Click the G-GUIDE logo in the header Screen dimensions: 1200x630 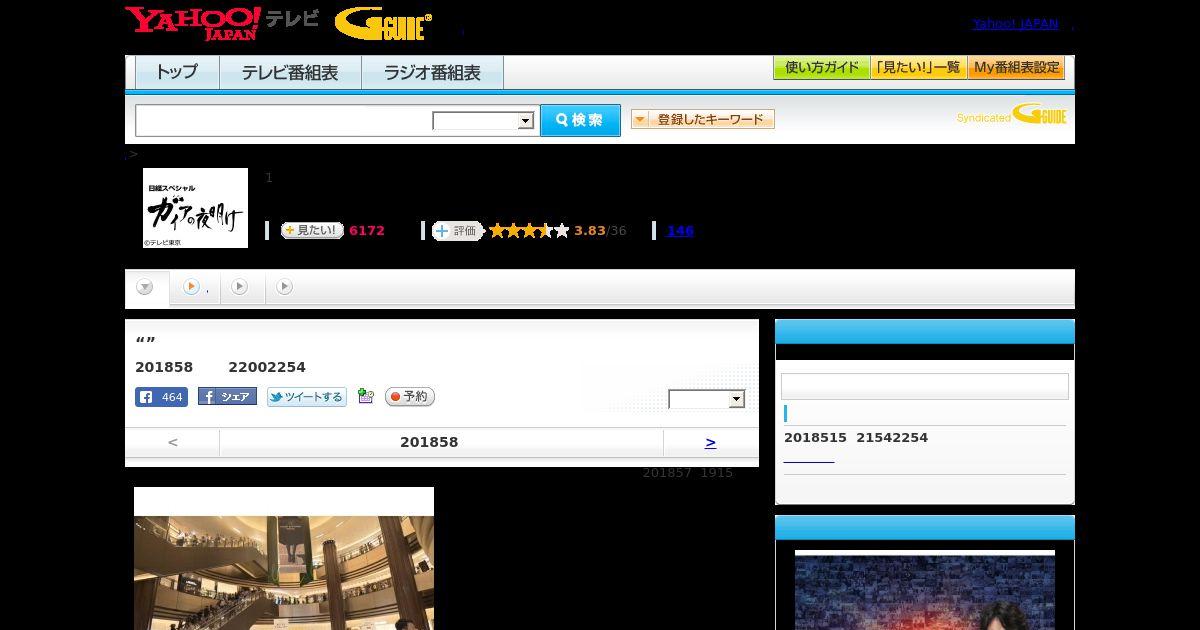(383, 24)
